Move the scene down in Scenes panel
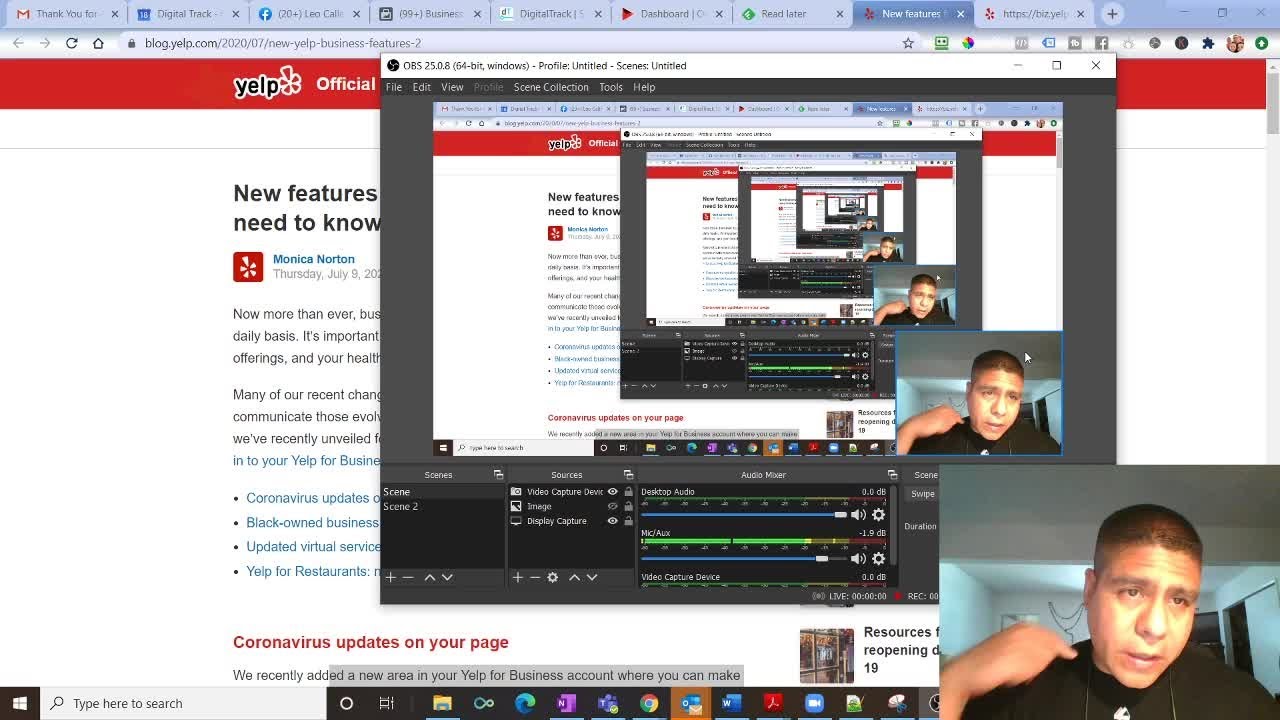 447,577
